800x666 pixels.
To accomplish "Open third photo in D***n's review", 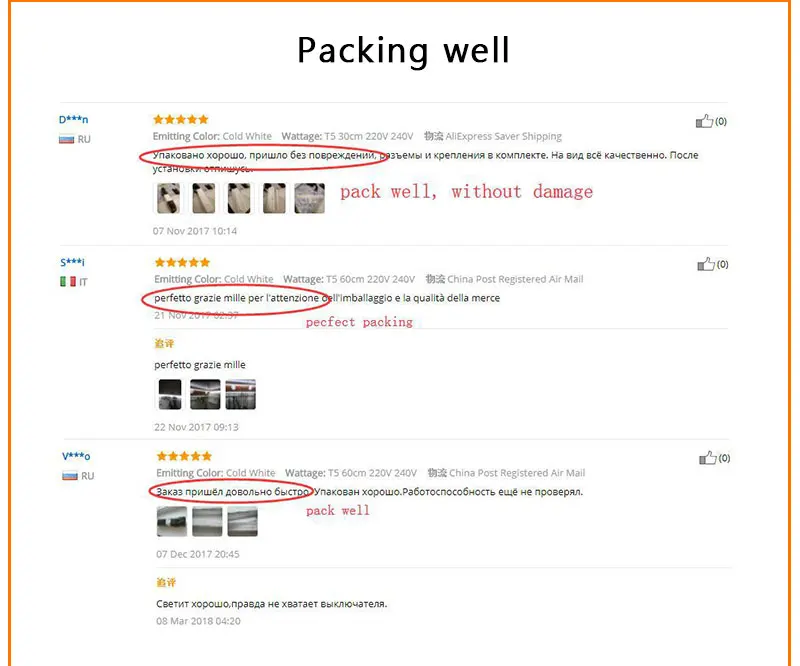I will pos(239,198).
